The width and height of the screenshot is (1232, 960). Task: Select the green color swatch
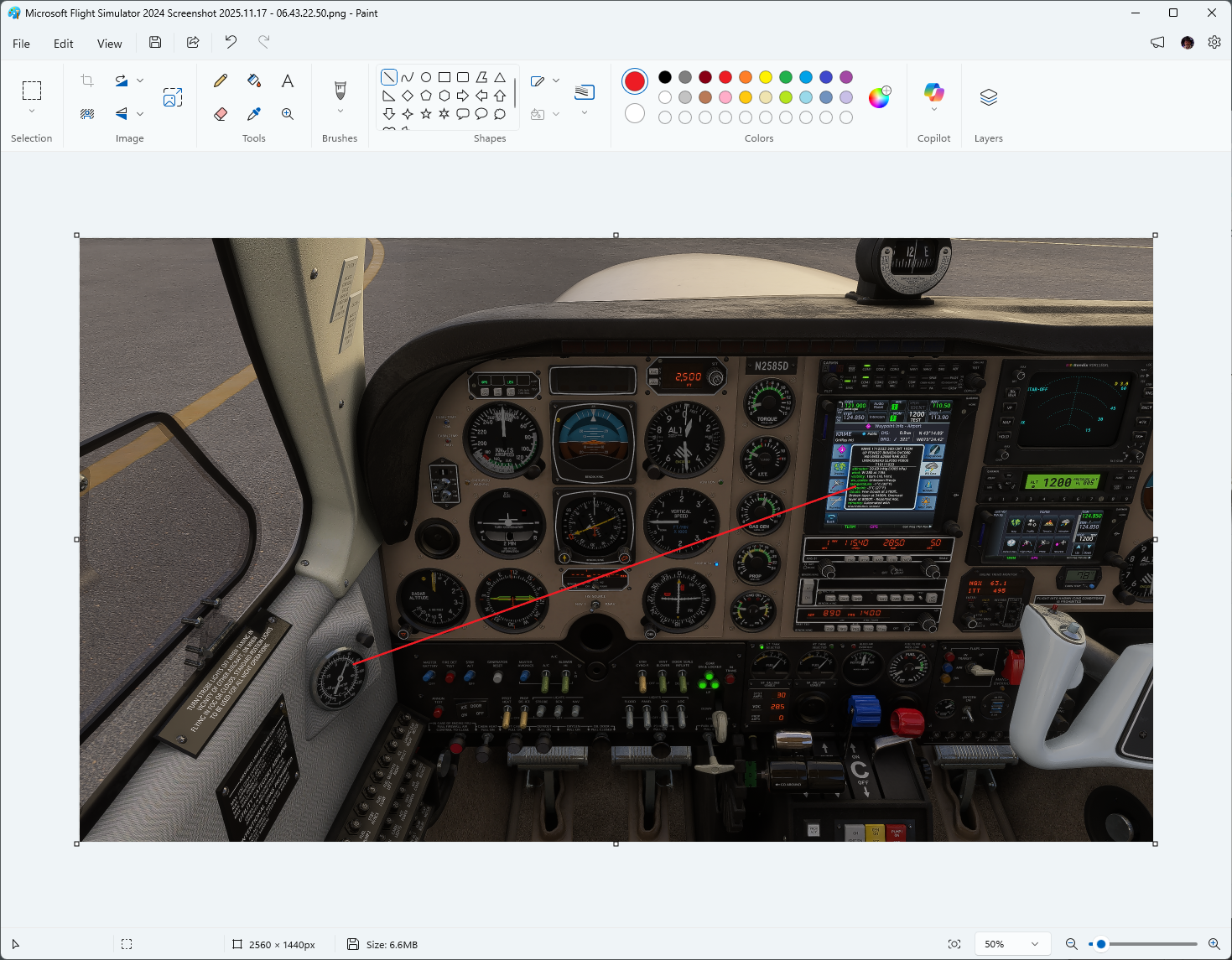785,76
